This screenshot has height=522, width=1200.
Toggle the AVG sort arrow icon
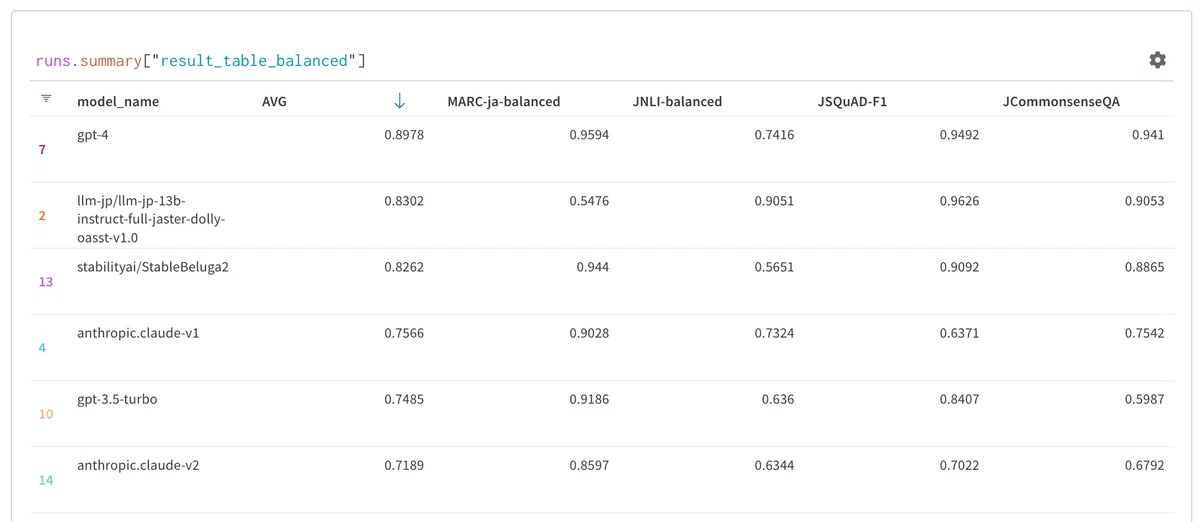[400, 100]
